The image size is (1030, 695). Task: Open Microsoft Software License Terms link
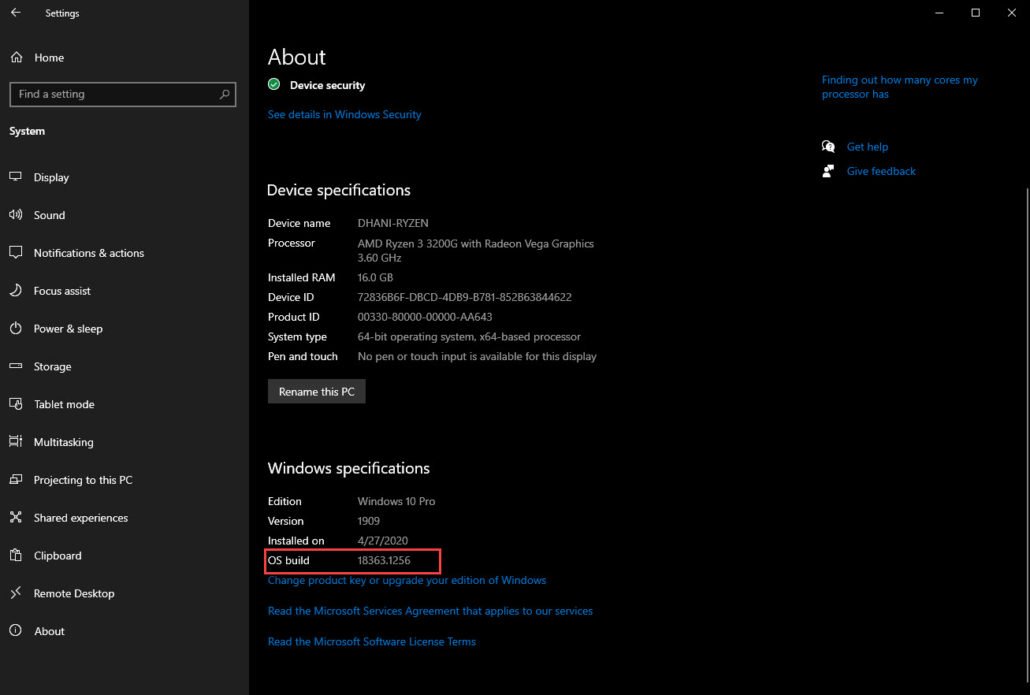pos(372,642)
